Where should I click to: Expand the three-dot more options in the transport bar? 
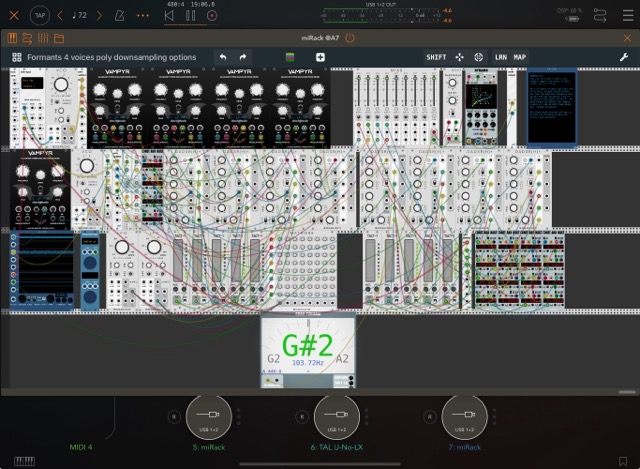(143, 15)
